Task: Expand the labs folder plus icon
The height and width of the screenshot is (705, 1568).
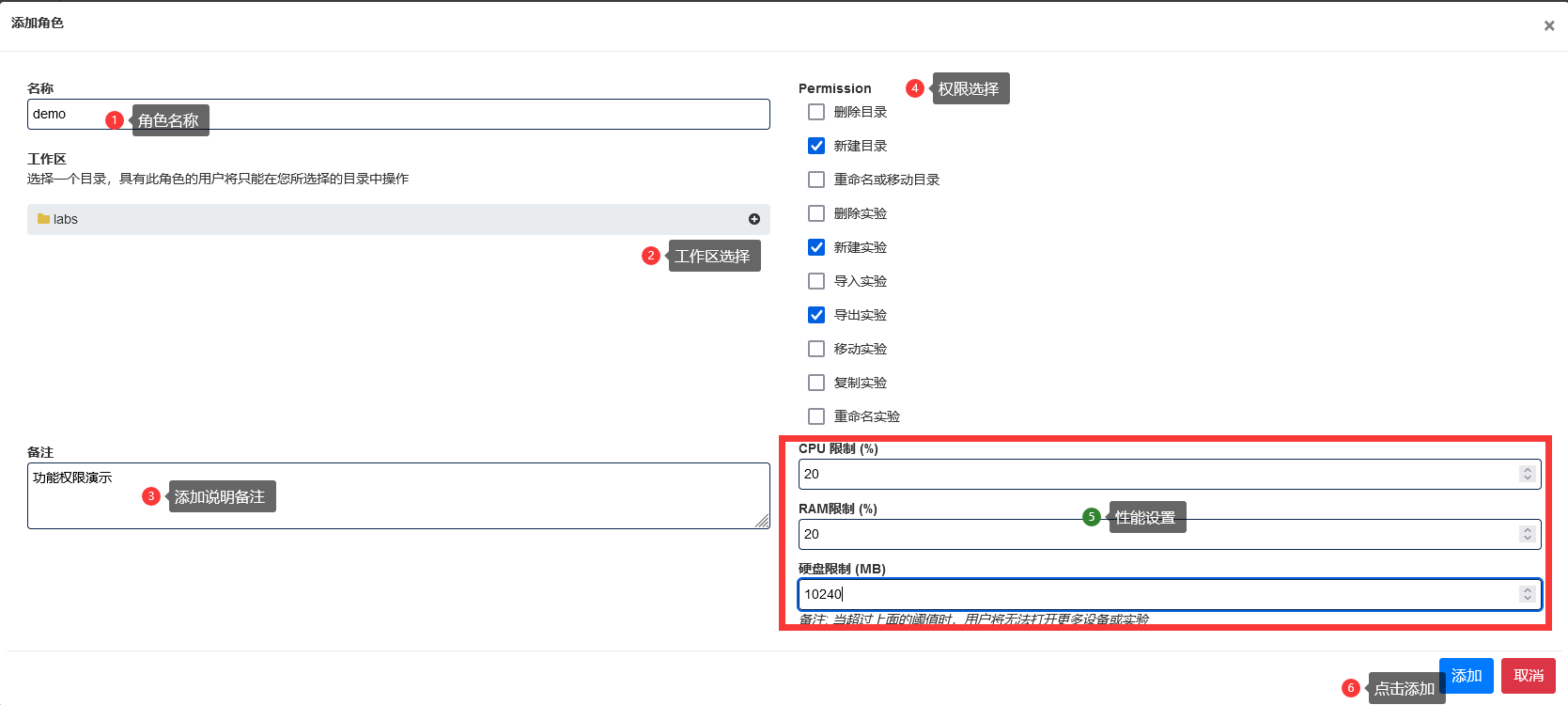Action: (753, 219)
